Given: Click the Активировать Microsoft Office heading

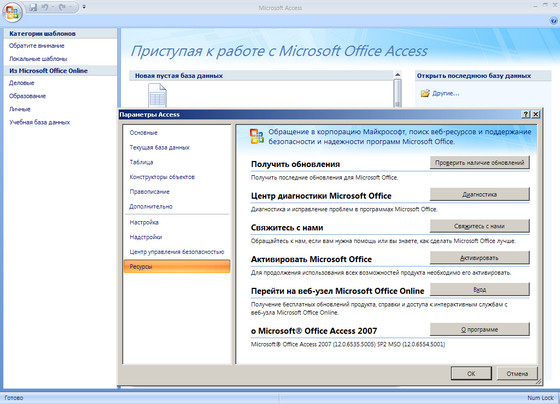Looking at the screenshot, I should point(311,259).
